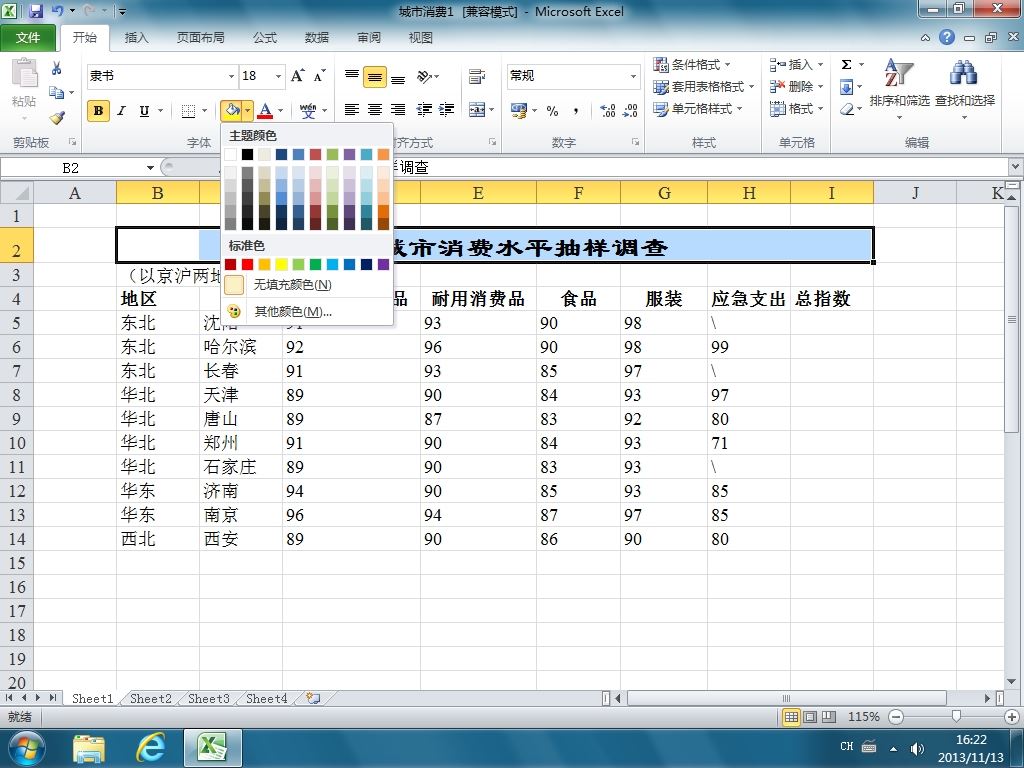Select column header E
The image size is (1024, 768).
point(478,193)
